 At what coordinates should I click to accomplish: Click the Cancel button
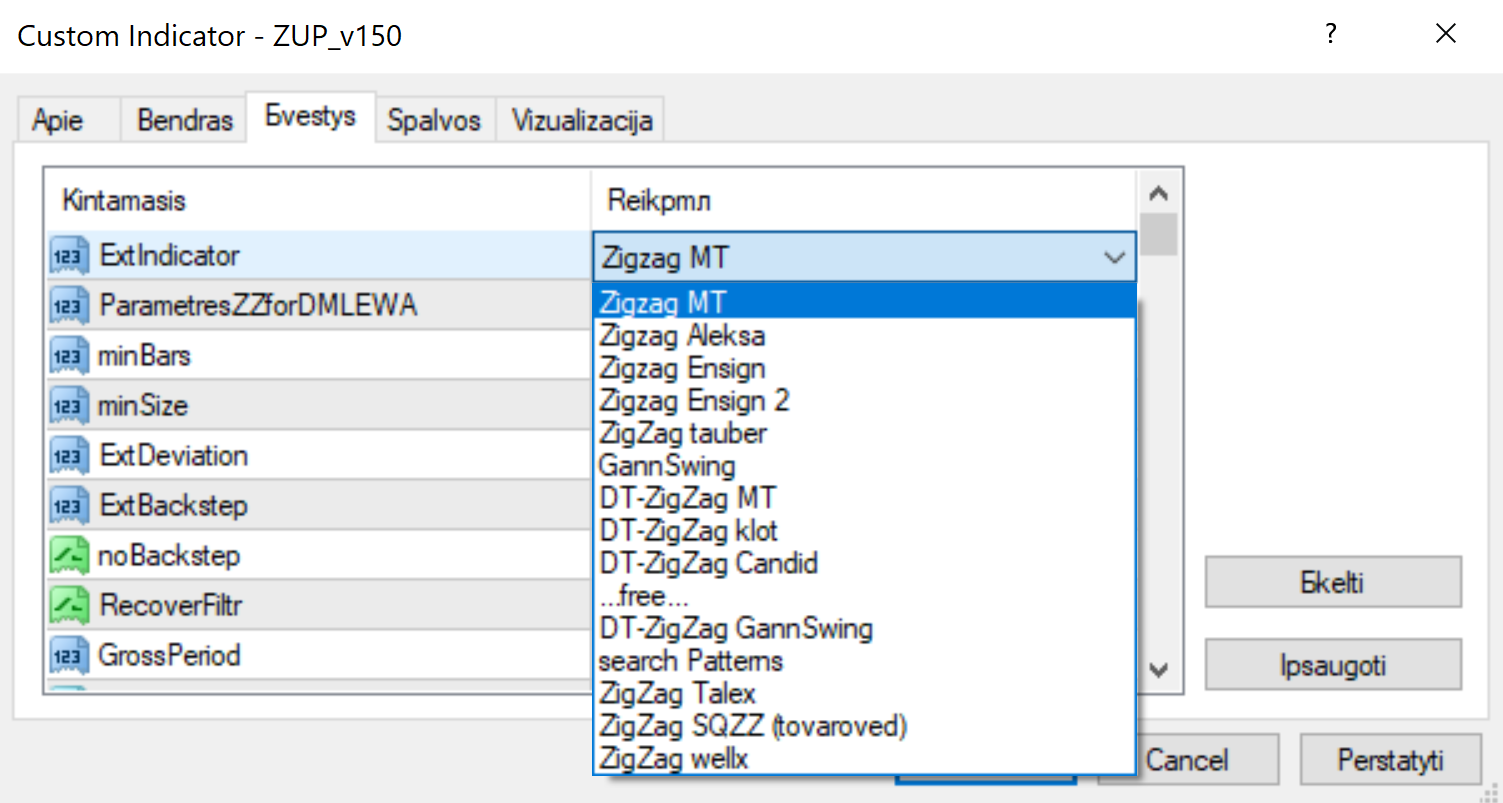pyautogui.click(x=1187, y=760)
